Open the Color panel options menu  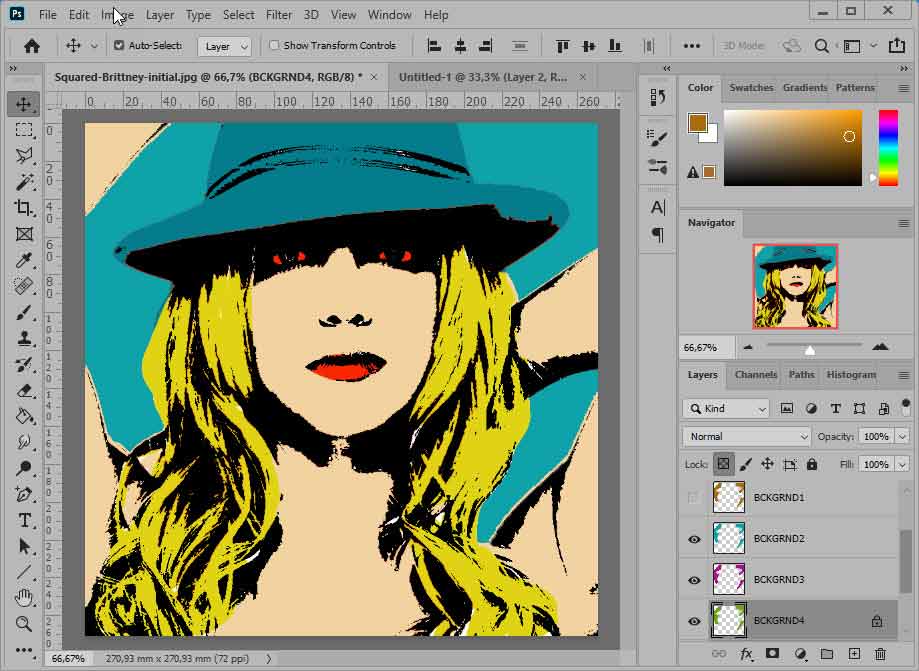[x=903, y=88]
